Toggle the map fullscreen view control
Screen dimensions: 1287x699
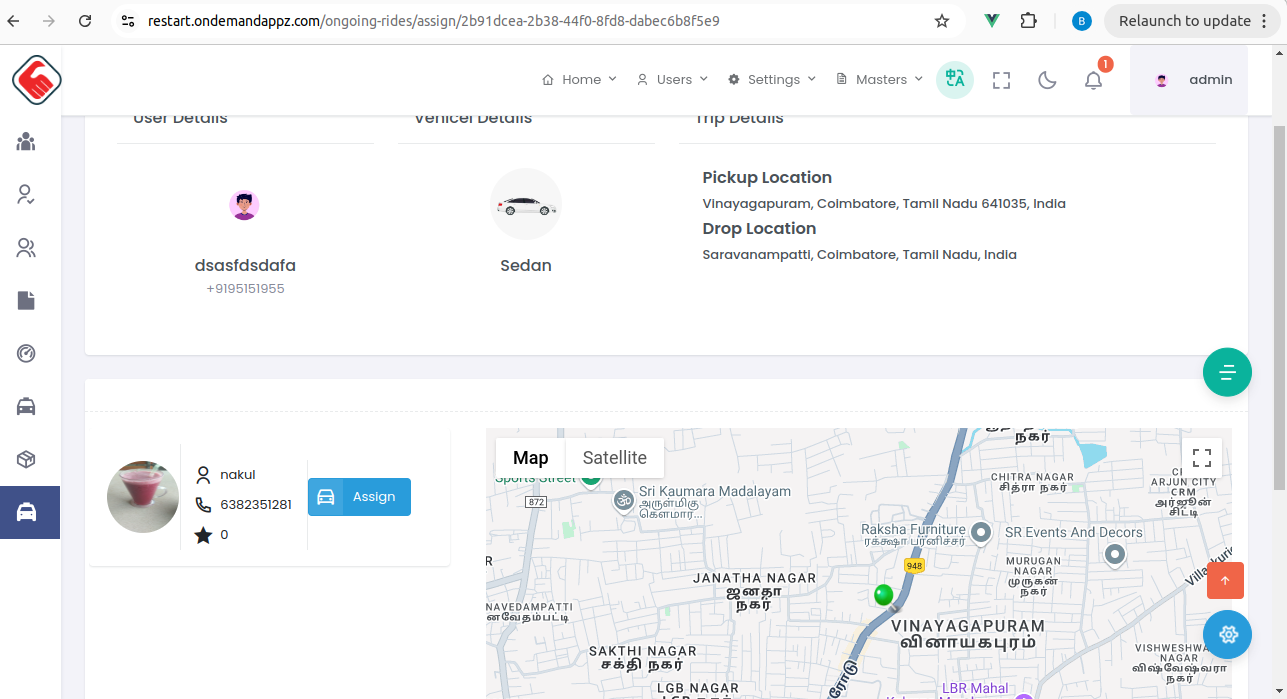(x=1202, y=458)
